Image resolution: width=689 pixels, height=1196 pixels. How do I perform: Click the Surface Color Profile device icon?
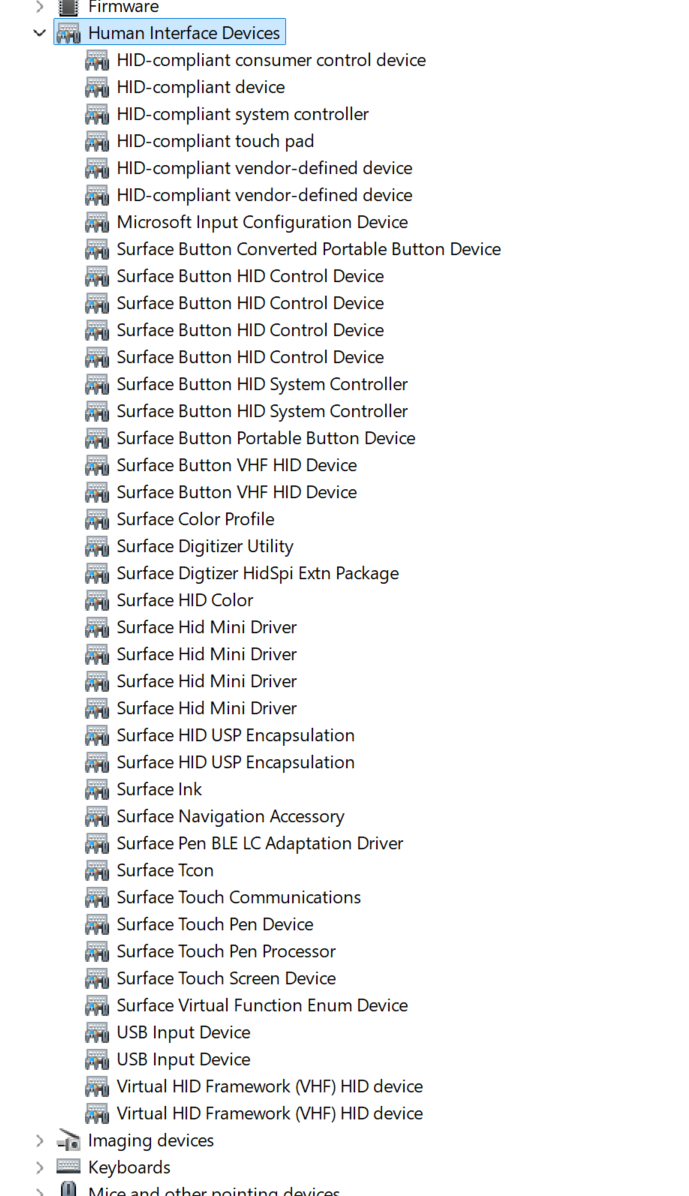click(x=97, y=519)
